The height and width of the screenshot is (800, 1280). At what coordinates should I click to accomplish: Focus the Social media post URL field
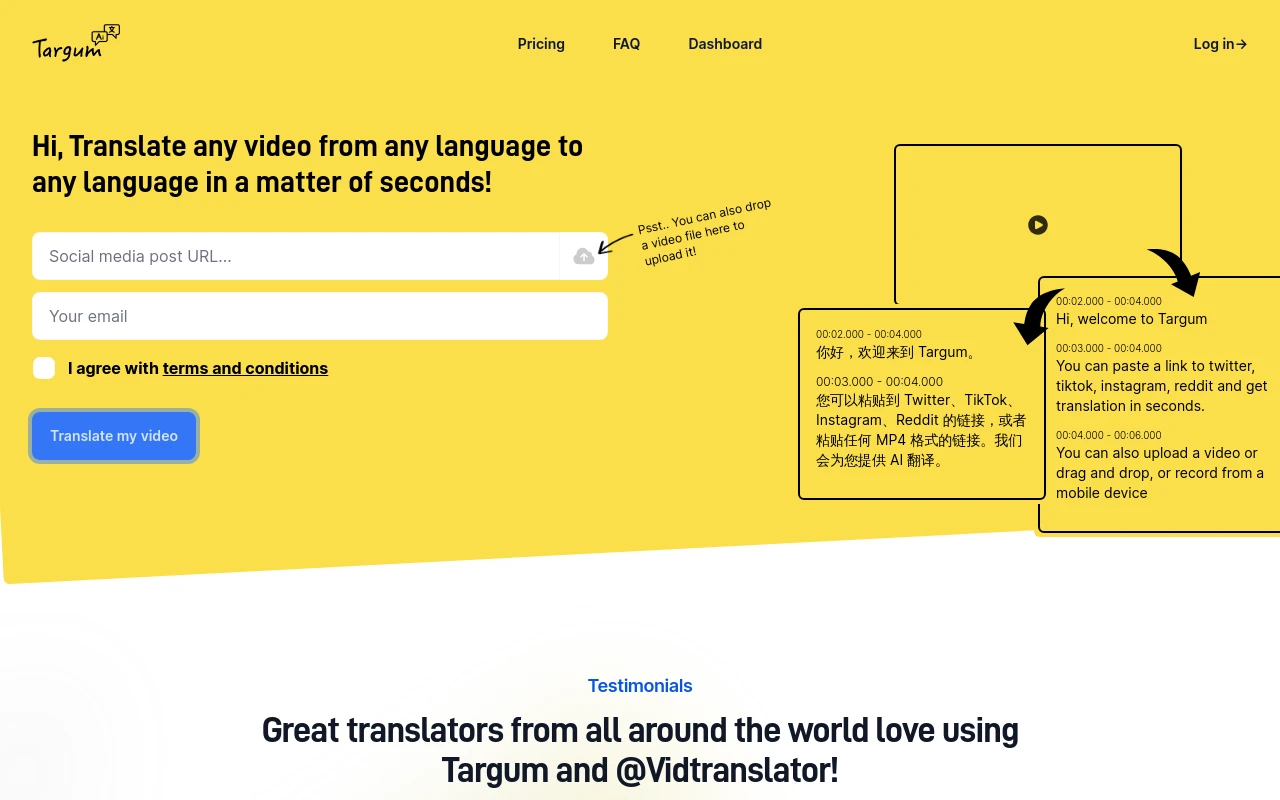point(296,256)
